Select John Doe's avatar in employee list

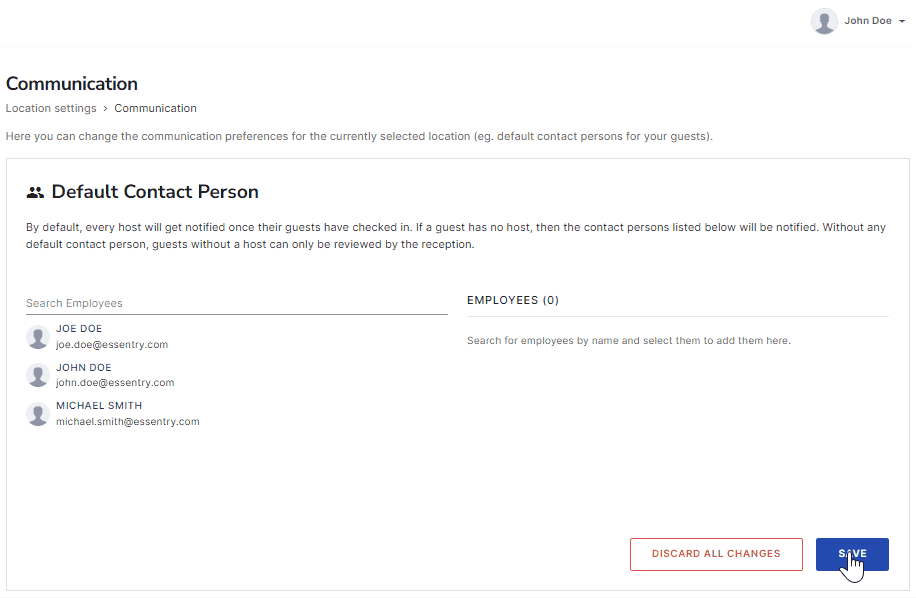click(38, 376)
